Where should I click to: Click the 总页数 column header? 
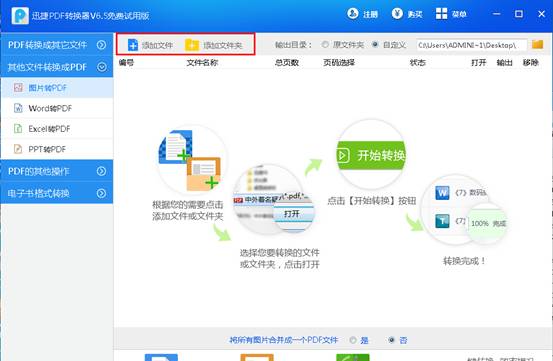[287, 63]
